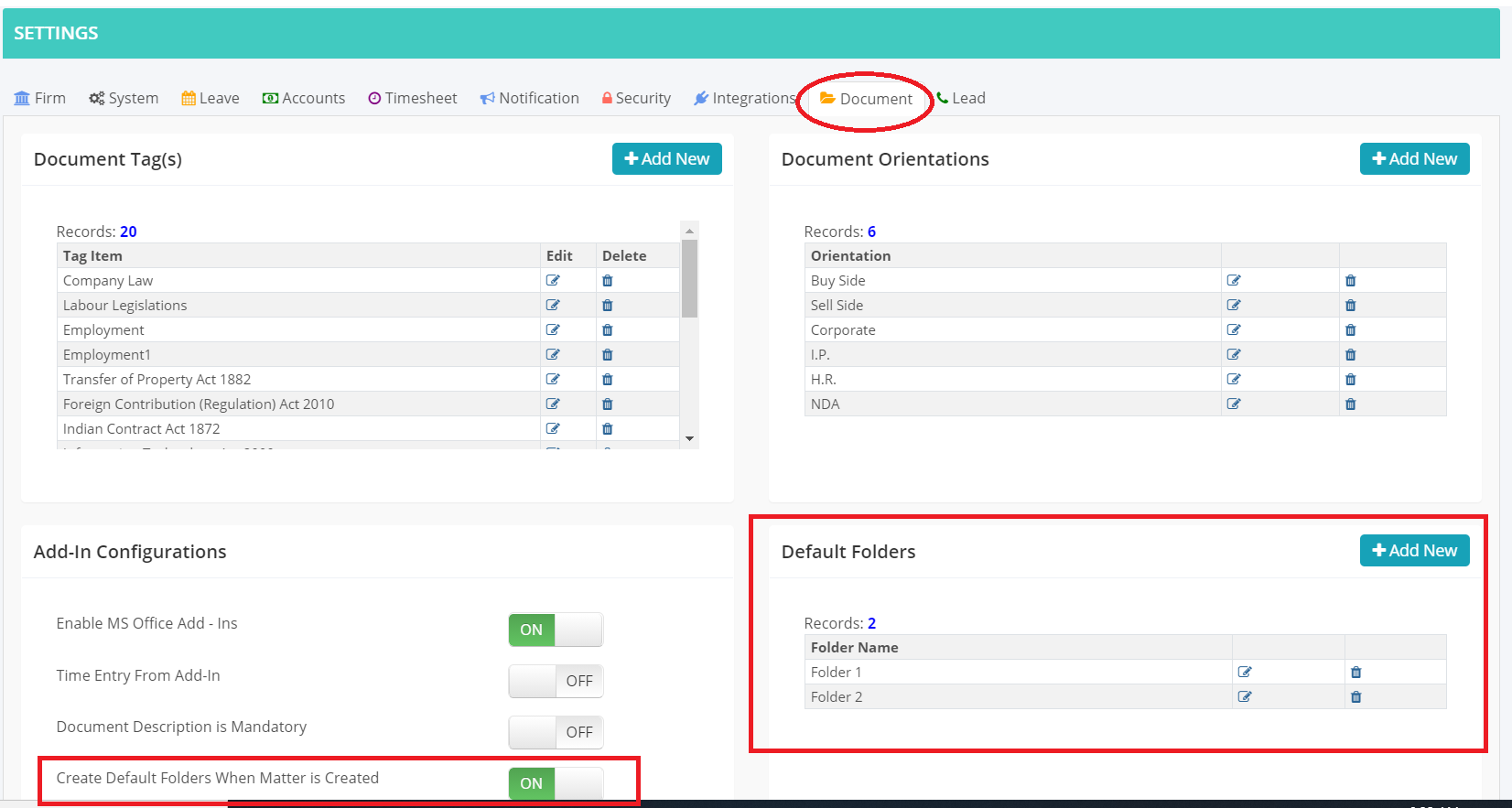Image resolution: width=1512 pixels, height=808 pixels.
Task: Delete the Employment1 tag
Action: [607, 354]
